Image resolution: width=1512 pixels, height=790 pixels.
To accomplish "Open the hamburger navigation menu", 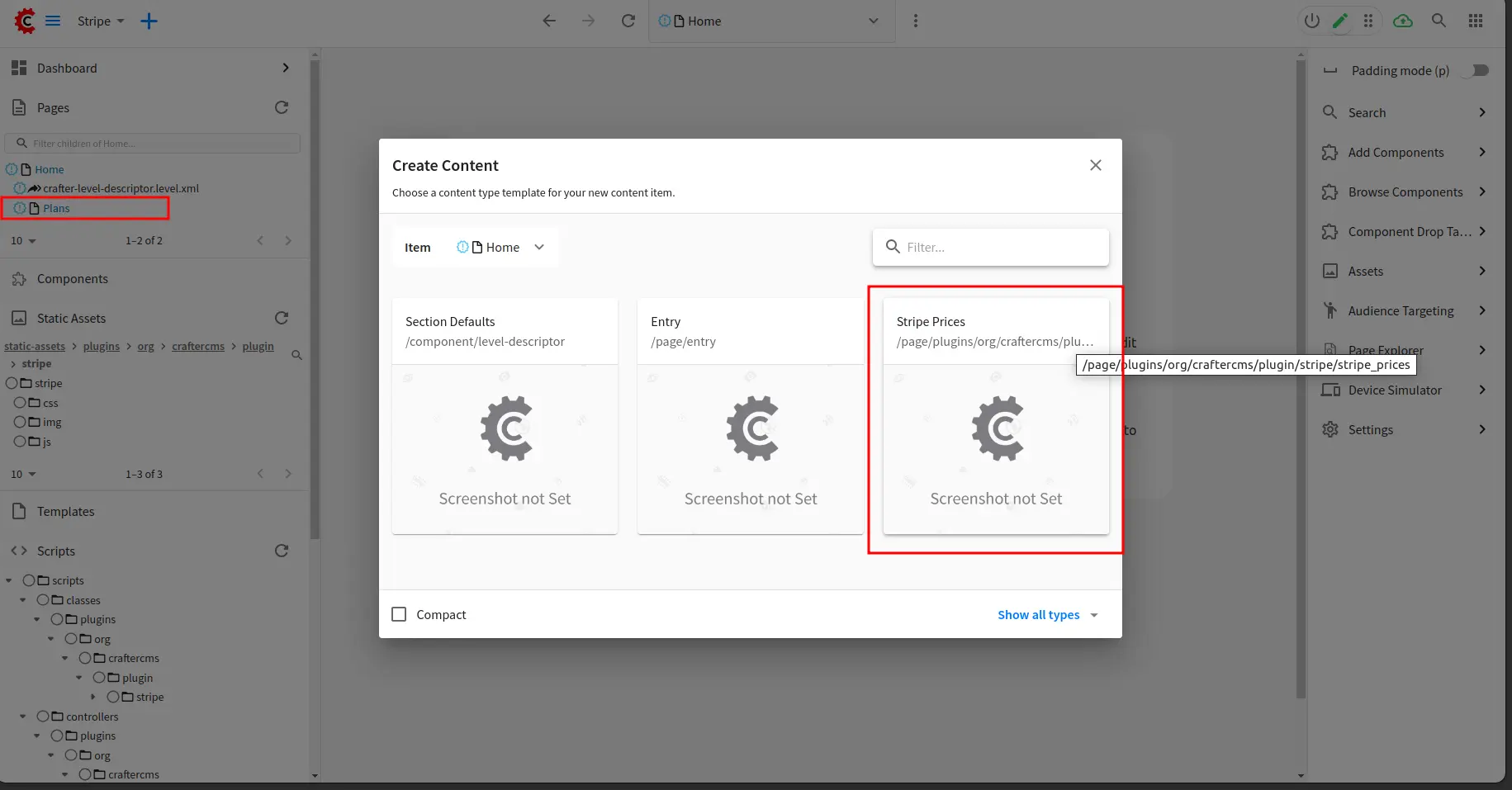I will (53, 21).
